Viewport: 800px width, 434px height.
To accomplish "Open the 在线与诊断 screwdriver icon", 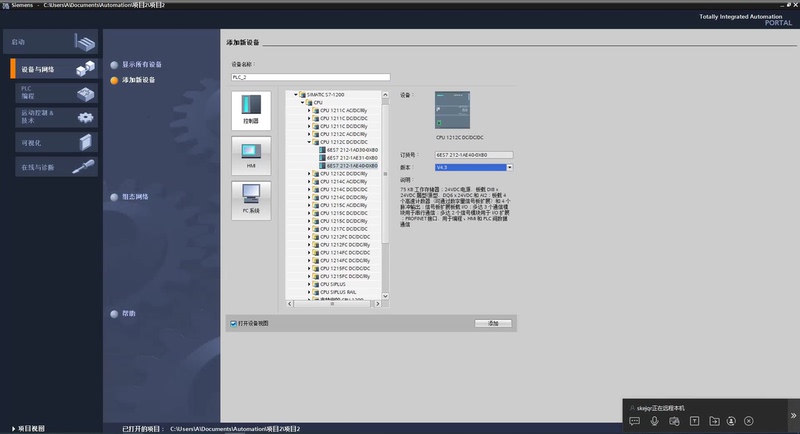I will click(x=83, y=167).
